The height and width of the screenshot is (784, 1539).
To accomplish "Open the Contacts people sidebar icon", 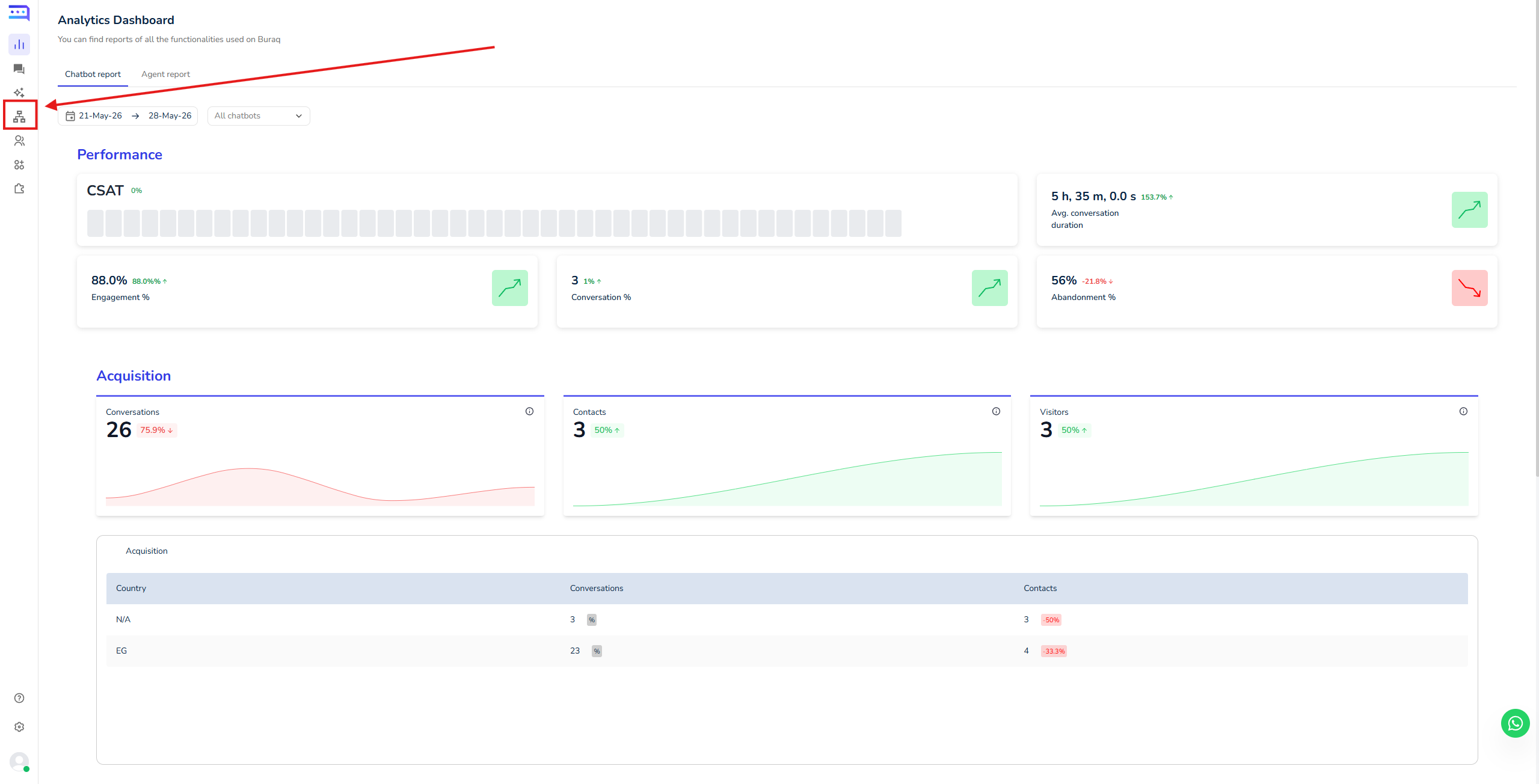I will click(19, 141).
